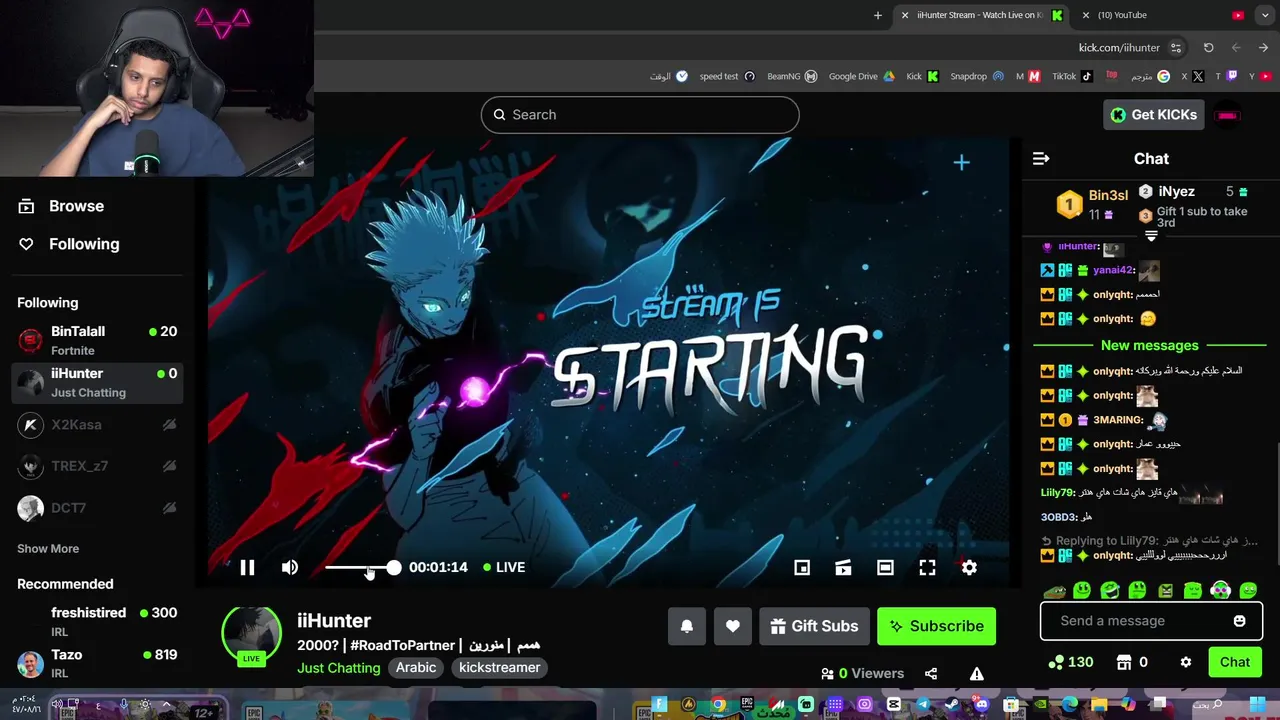This screenshot has width=1280, height=720.
Task: Adjust the volume slider knob
Action: (x=394, y=567)
